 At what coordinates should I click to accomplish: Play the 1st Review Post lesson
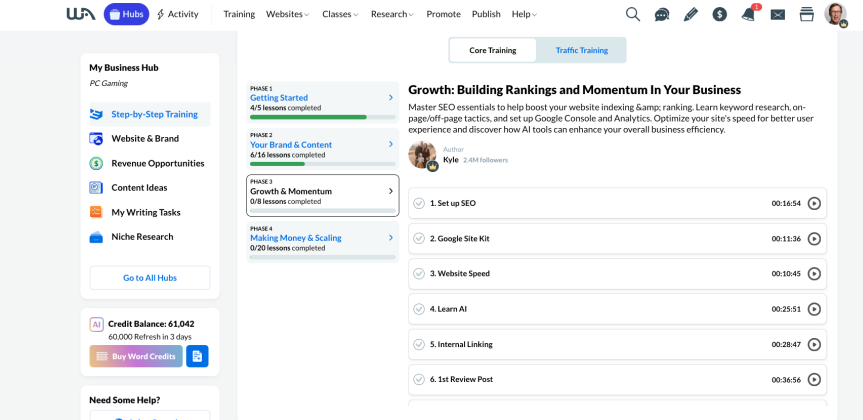(813, 379)
